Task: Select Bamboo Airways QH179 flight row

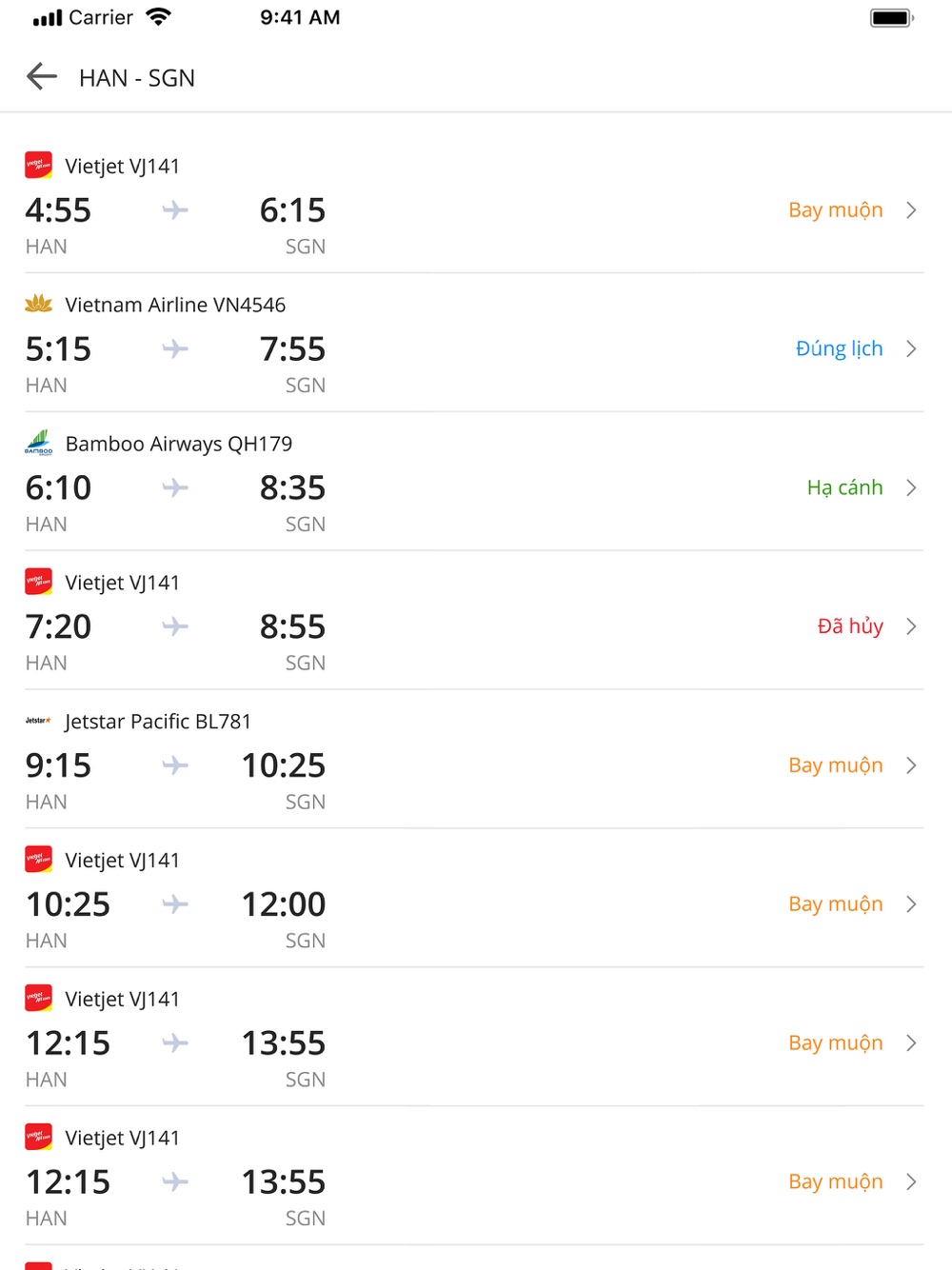Action: pyautogui.click(x=474, y=482)
